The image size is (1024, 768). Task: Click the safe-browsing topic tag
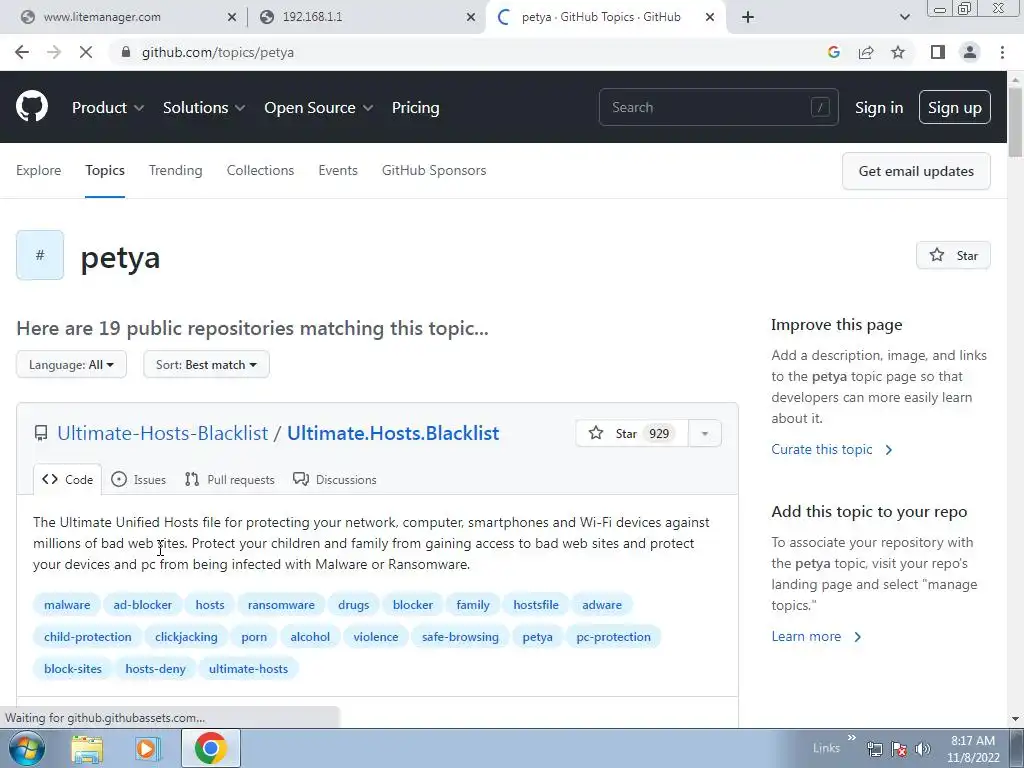[x=460, y=637]
